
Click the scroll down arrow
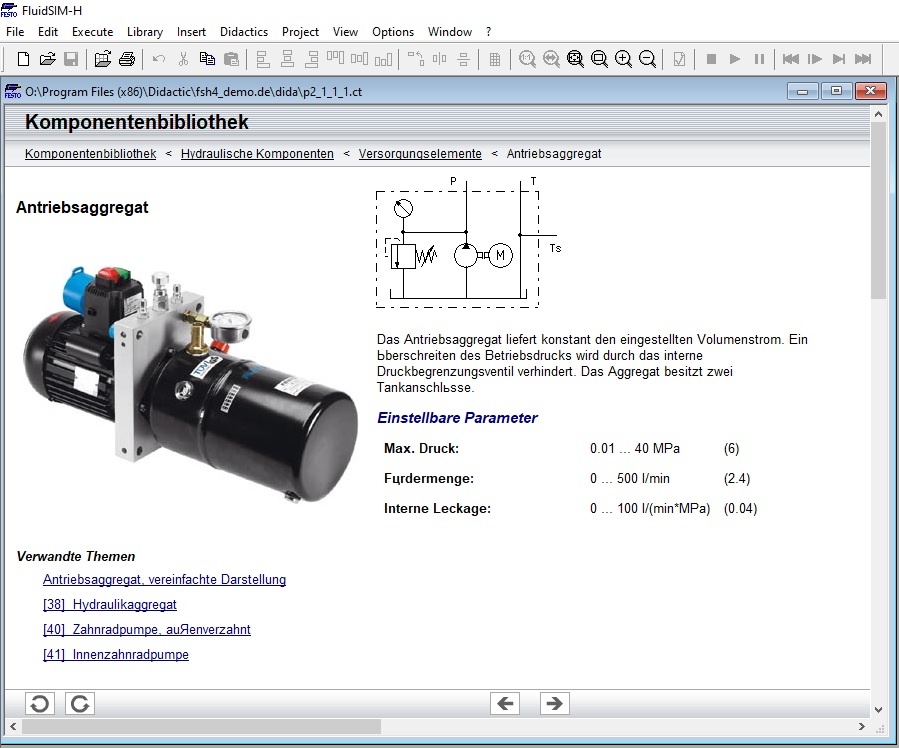click(x=878, y=710)
